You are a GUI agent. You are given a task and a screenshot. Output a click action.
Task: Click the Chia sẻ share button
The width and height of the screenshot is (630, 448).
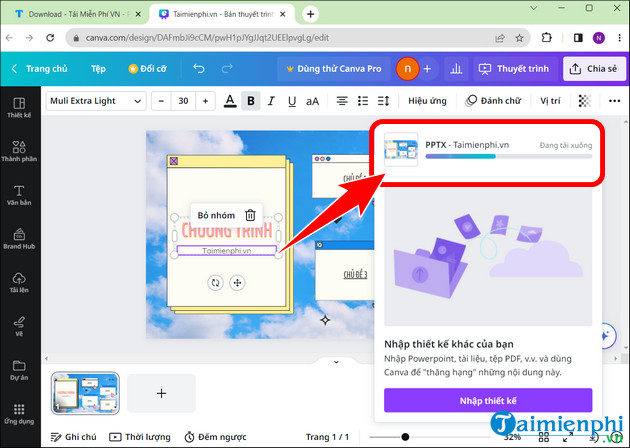[x=594, y=69]
